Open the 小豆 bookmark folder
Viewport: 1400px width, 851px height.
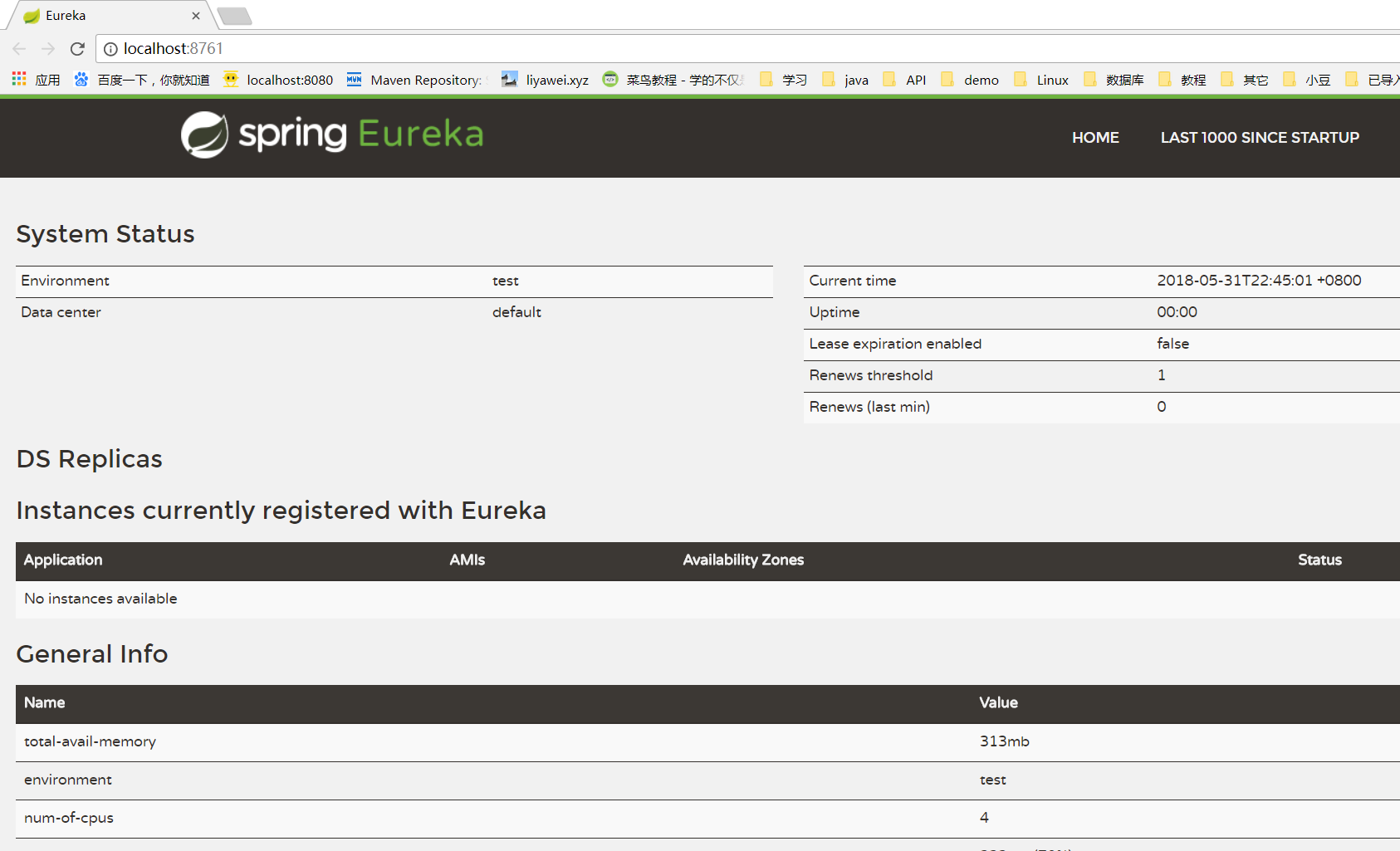click(x=1306, y=80)
